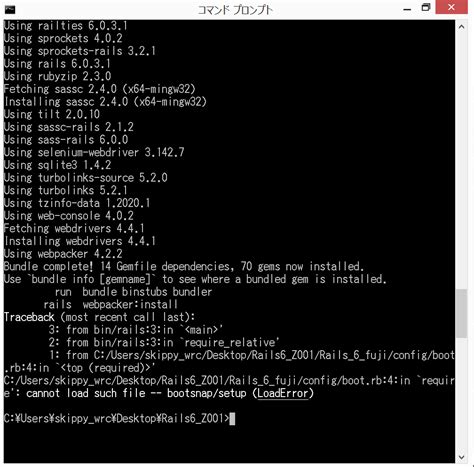Minimize the command prompt window
The width and height of the screenshot is (474, 467).
pyautogui.click(x=407, y=9)
